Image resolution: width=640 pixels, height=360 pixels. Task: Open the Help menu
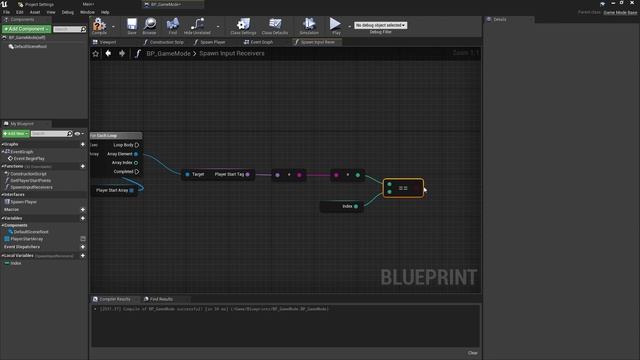click(105, 12)
